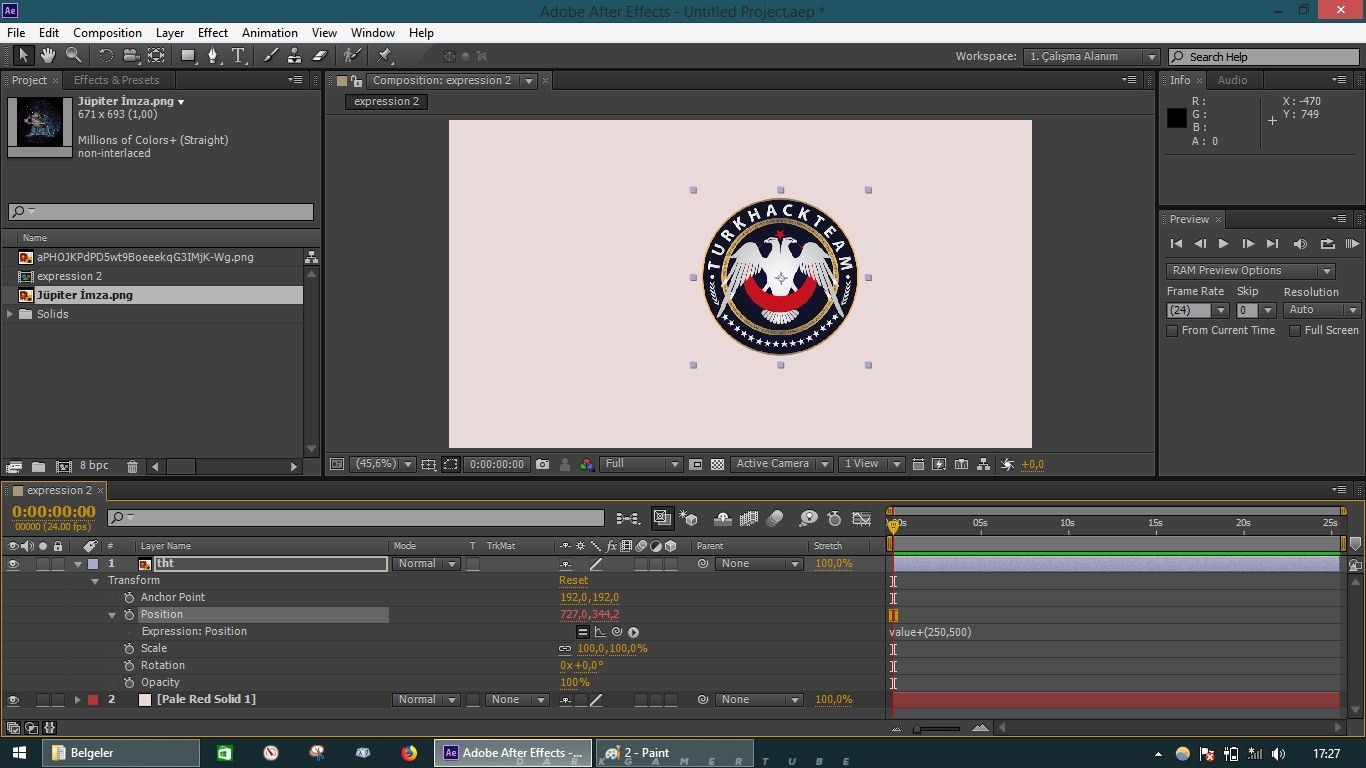
Task: Use expression pick whip spiral
Action: pyautogui.click(x=617, y=632)
